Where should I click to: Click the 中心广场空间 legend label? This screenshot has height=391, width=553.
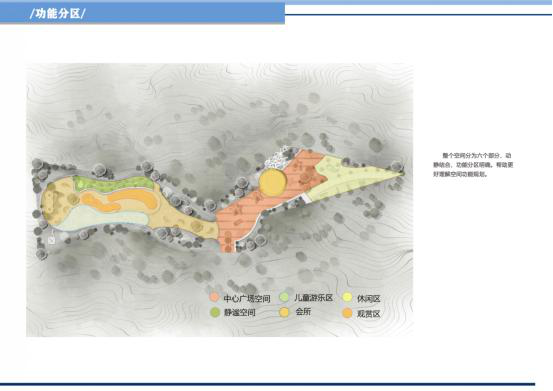(247, 298)
